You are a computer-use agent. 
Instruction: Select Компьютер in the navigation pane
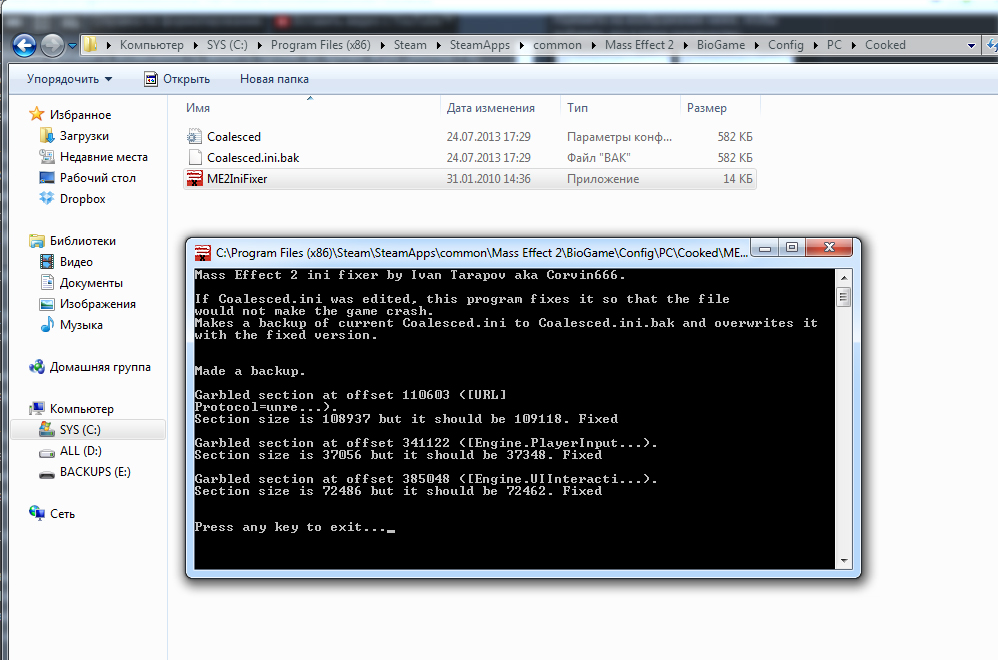click(81, 409)
